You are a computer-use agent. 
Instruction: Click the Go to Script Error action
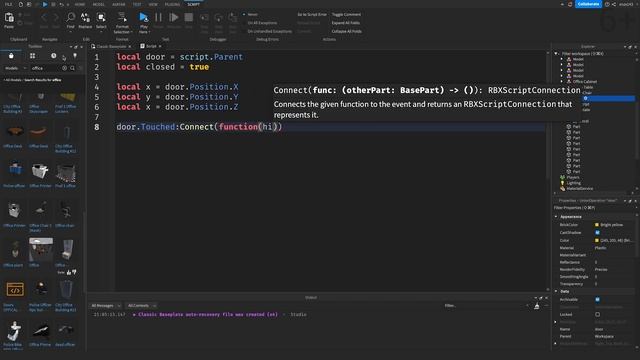(x=312, y=14)
